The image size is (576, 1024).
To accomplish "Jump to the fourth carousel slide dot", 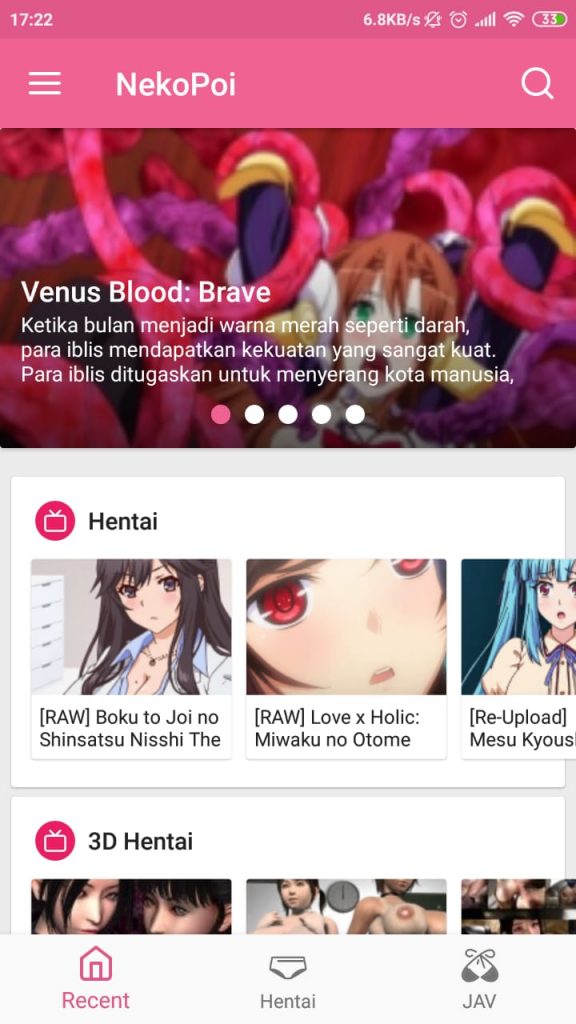I will click(321, 414).
